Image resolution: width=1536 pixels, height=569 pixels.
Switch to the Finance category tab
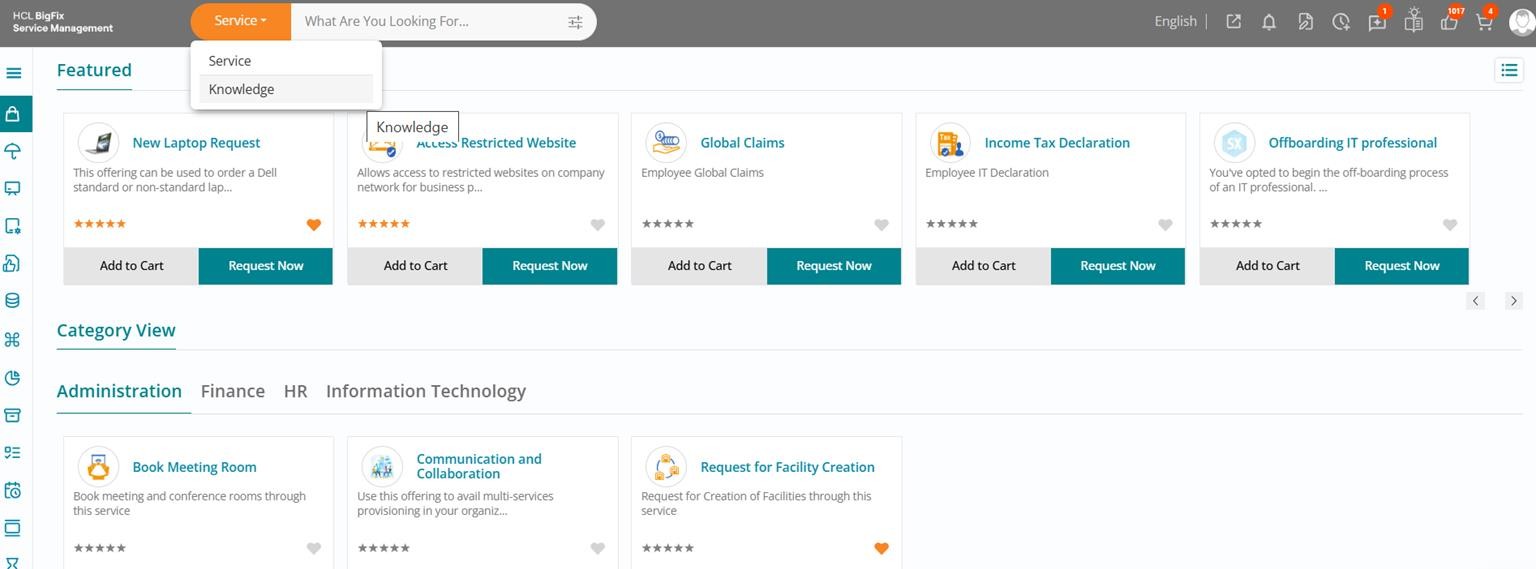coord(233,391)
